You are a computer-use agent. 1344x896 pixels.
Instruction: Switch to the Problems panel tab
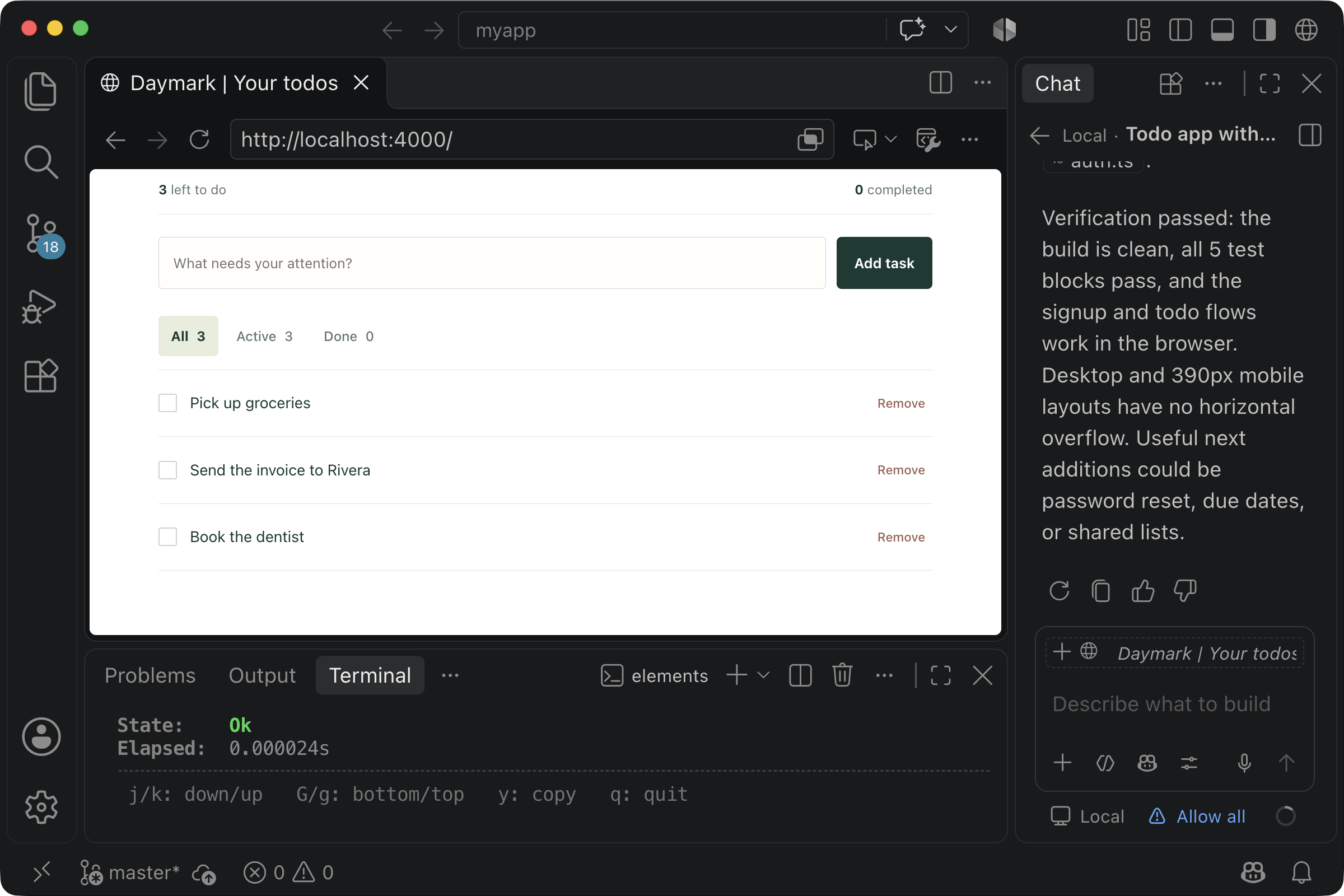150,675
